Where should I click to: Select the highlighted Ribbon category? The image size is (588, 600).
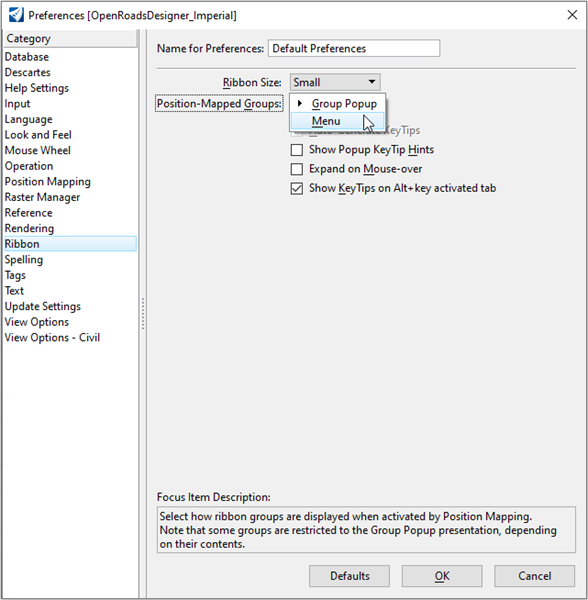[x=70, y=244]
